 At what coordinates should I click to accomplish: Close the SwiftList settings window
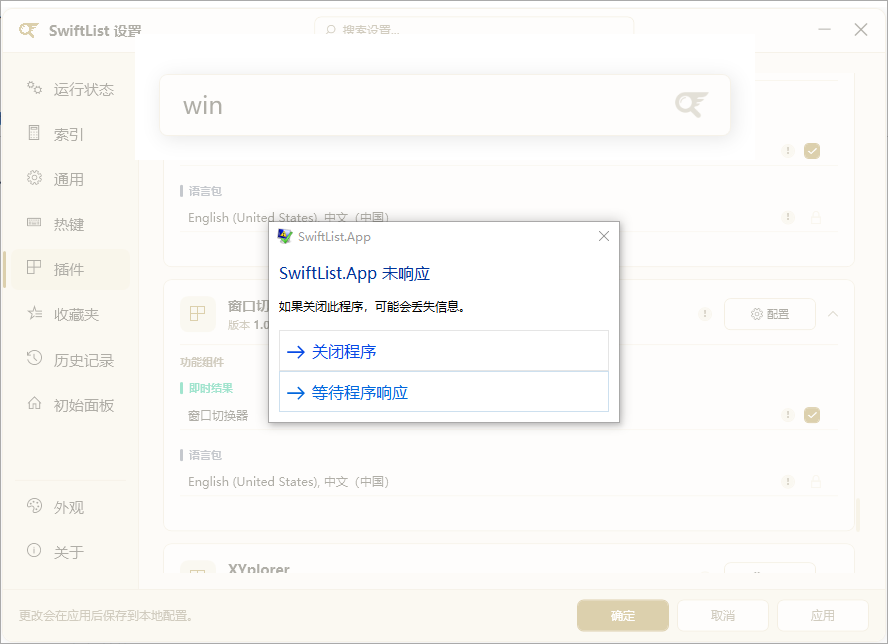click(861, 29)
